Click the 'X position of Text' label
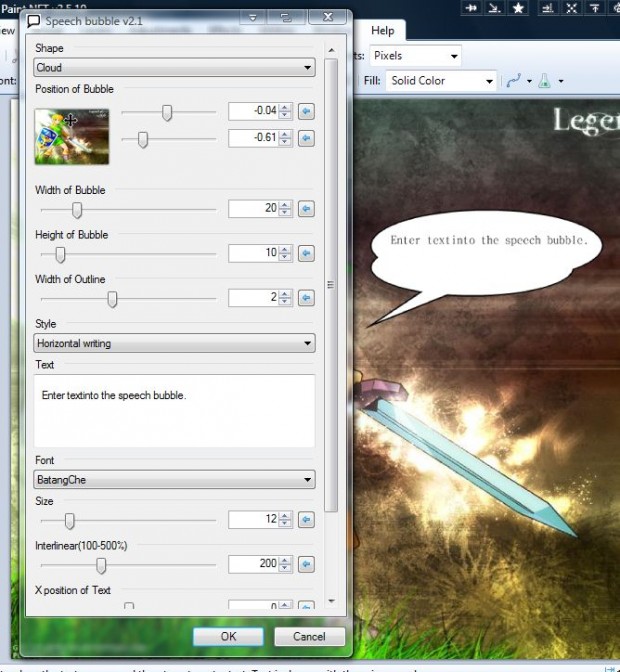Viewport: 620px width, 672px height. 73,591
